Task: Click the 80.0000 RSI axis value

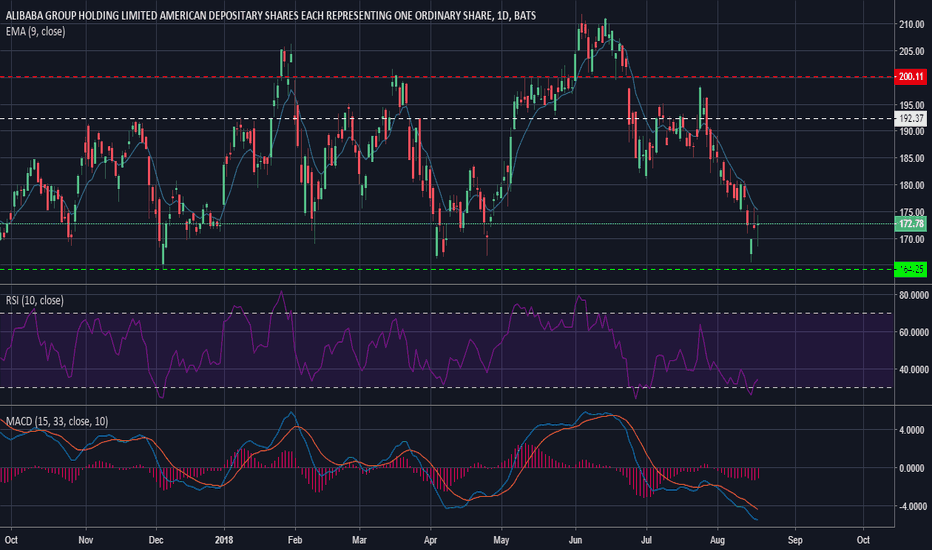Action: 914,295
